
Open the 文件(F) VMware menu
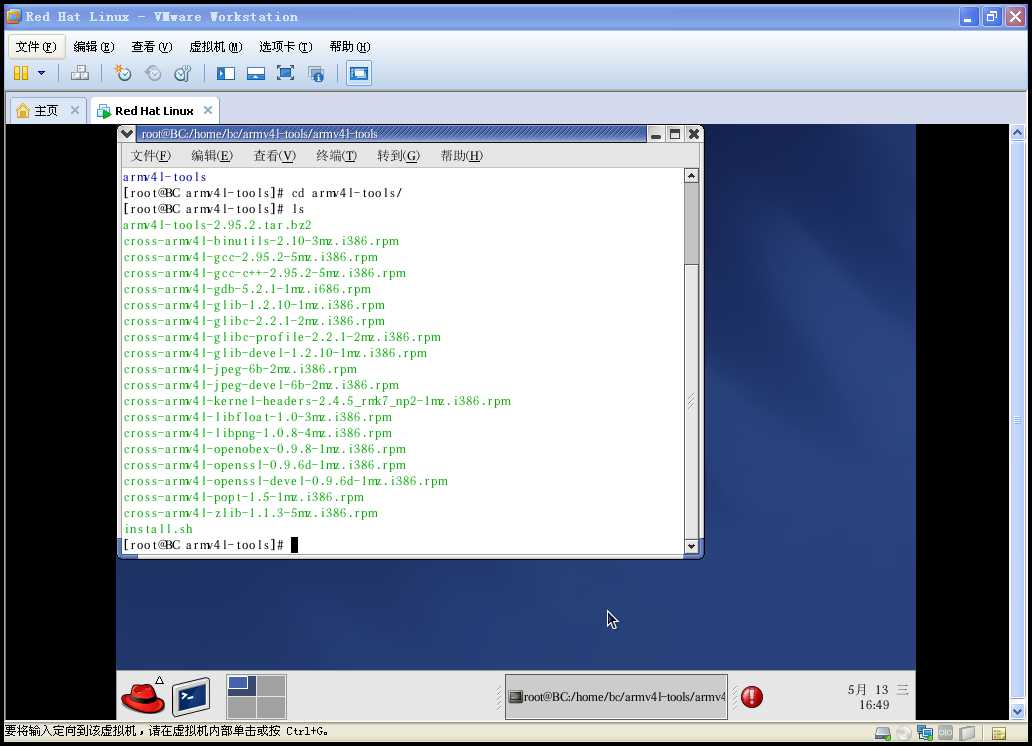[x=36, y=47]
